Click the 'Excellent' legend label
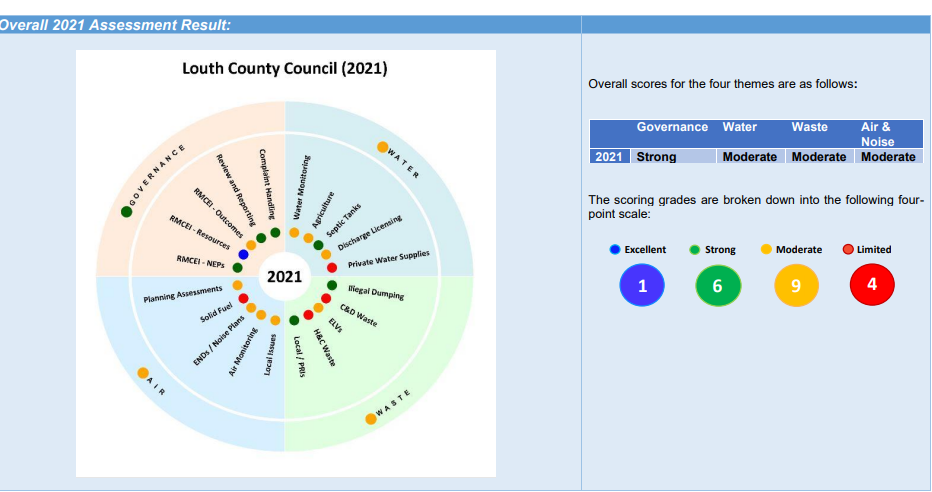This screenshot has height=492, width=932. 645,250
